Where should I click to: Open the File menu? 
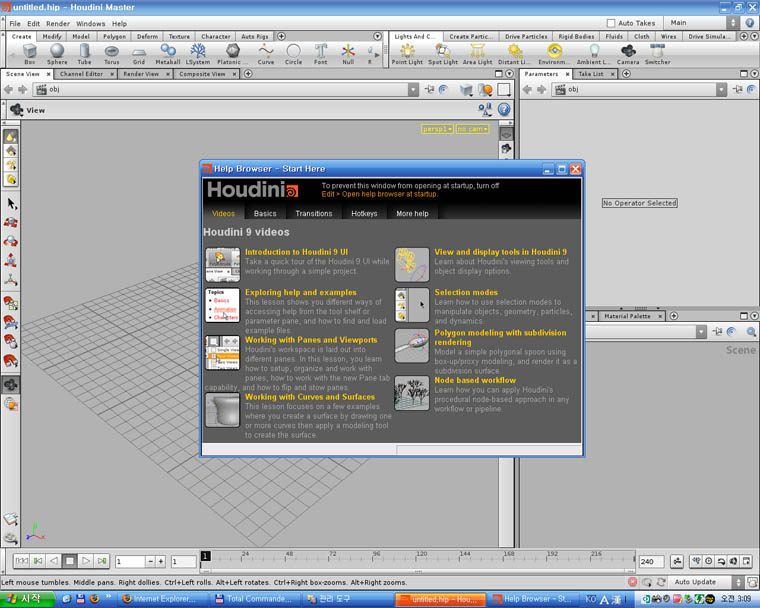[x=15, y=23]
